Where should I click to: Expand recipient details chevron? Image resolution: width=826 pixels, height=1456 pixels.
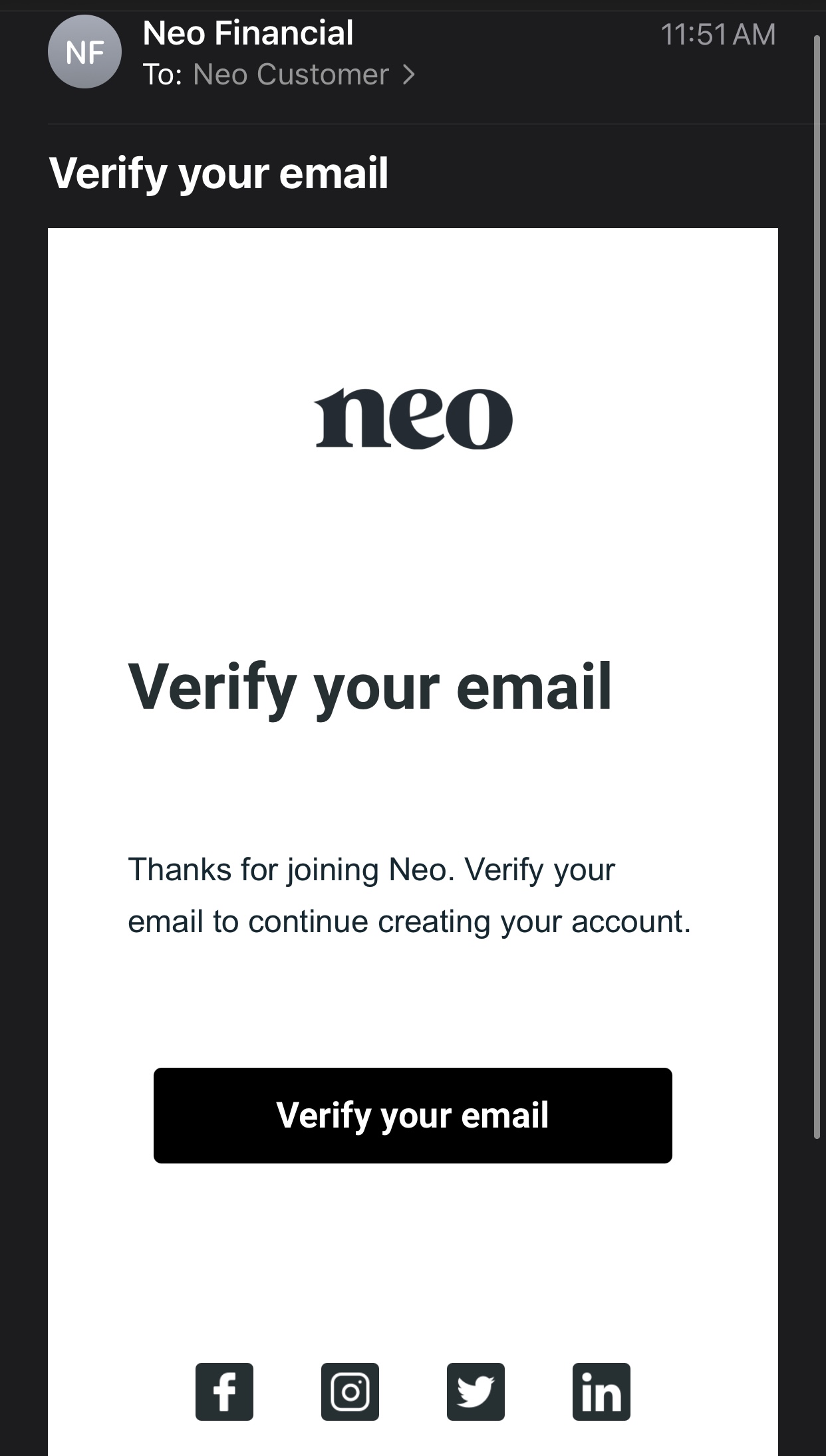click(408, 74)
